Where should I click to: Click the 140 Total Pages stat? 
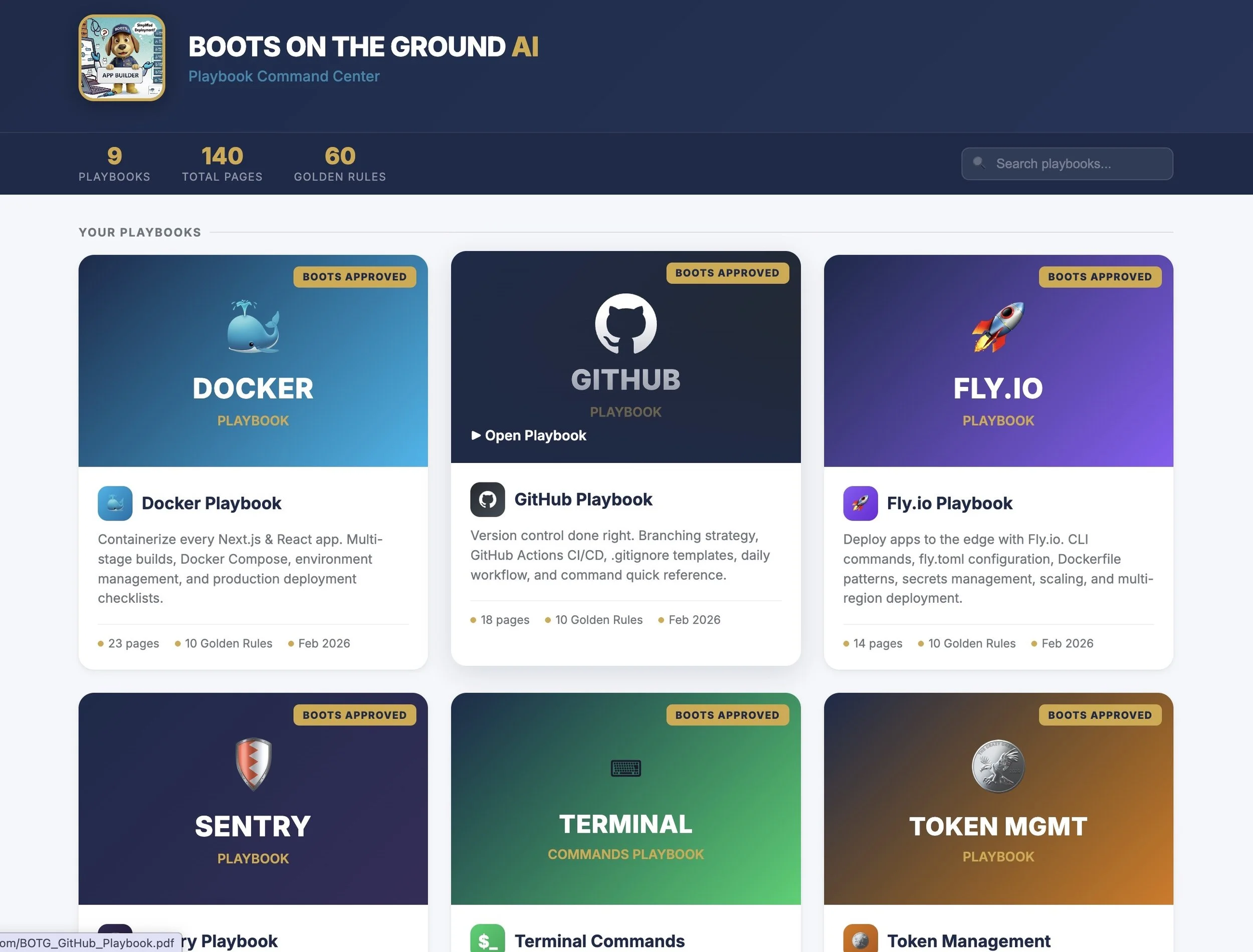(222, 164)
